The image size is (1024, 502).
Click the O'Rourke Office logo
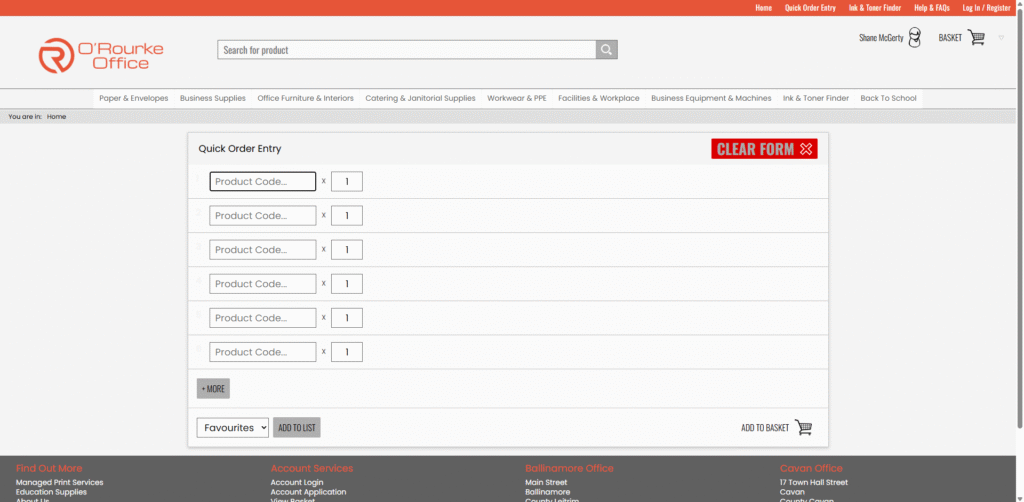click(101, 56)
